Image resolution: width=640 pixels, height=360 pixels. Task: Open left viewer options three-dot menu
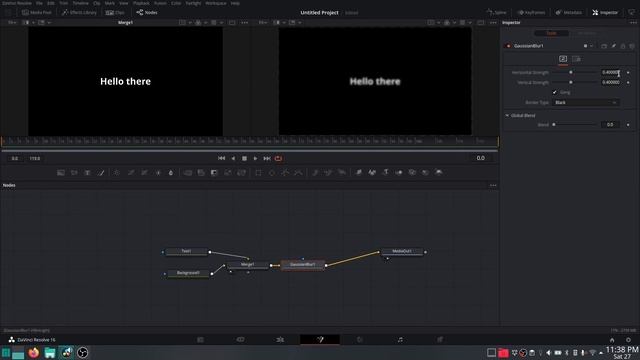coord(244,22)
